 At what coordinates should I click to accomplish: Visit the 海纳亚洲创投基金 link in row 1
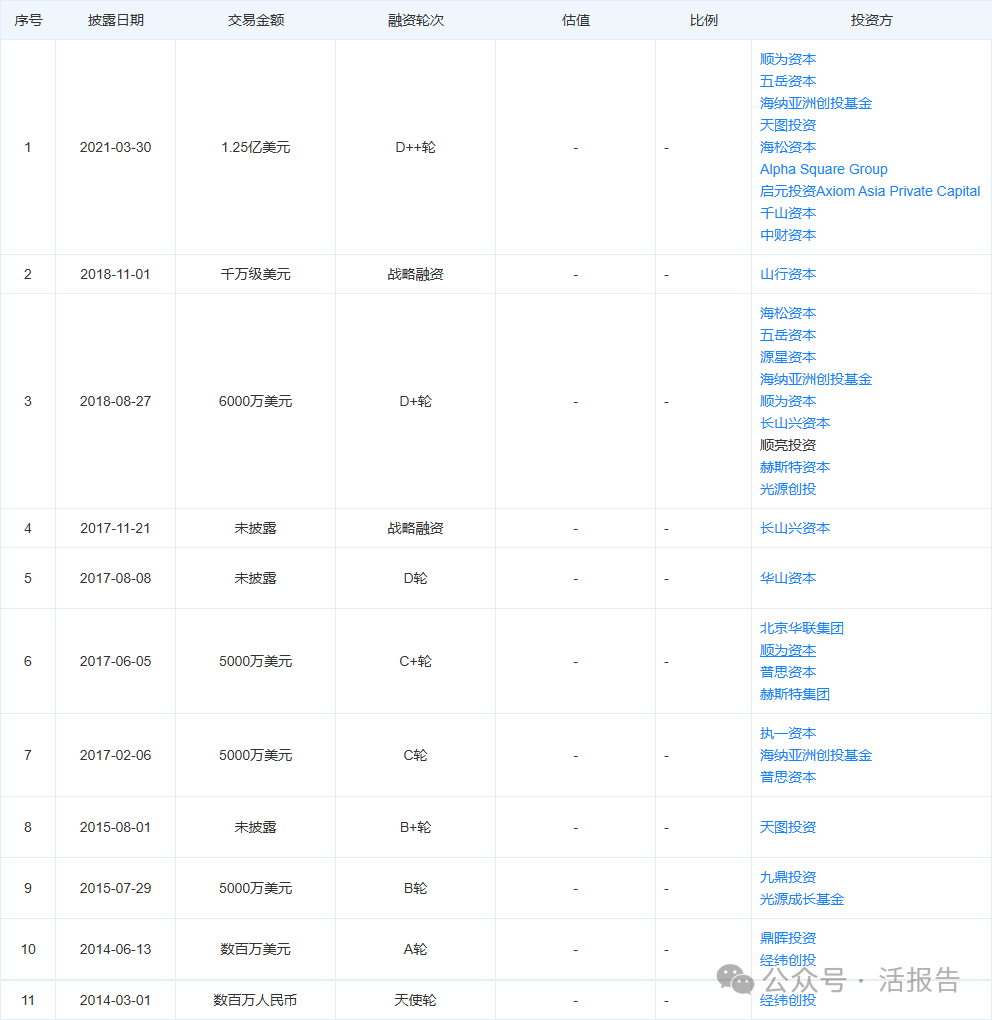(815, 103)
